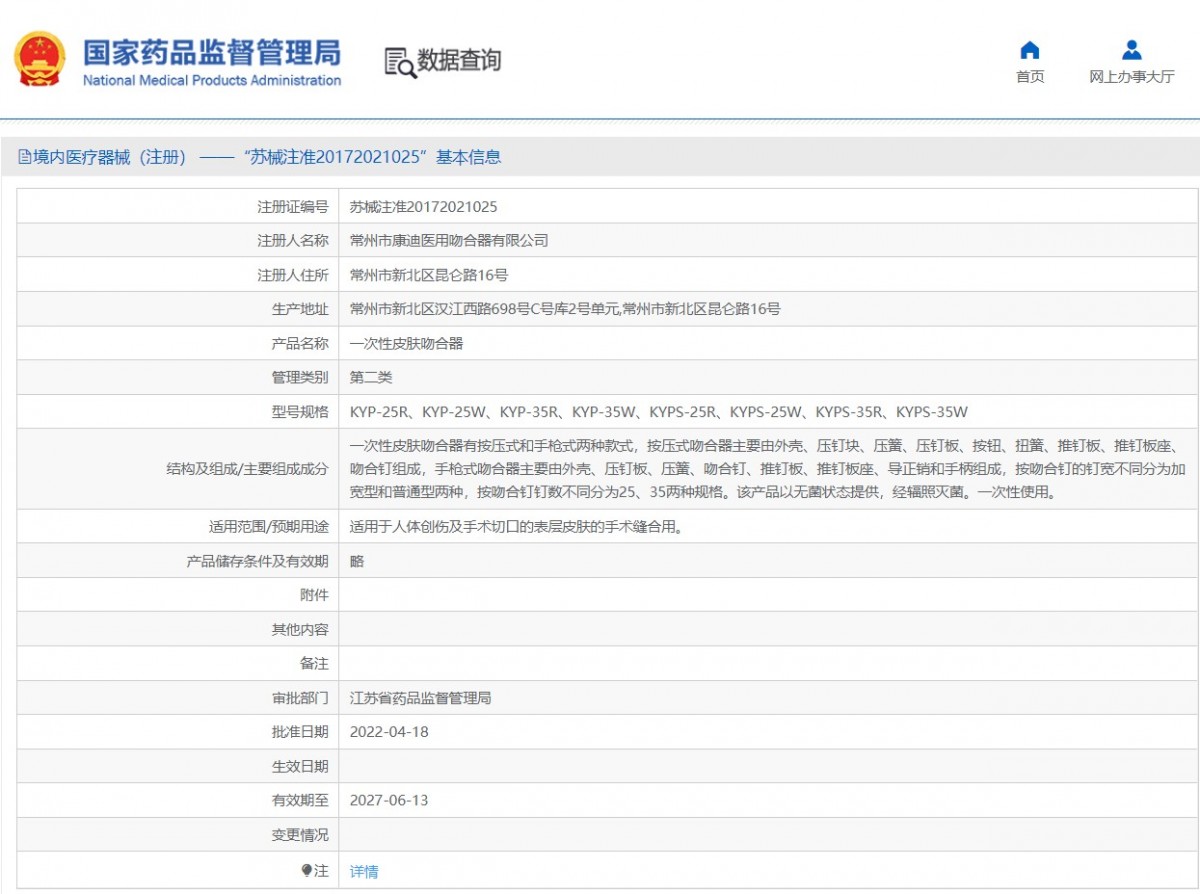Click the 数据查询 magnifier icon
Screen dimensions: 1200x894
click(x=399, y=61)
